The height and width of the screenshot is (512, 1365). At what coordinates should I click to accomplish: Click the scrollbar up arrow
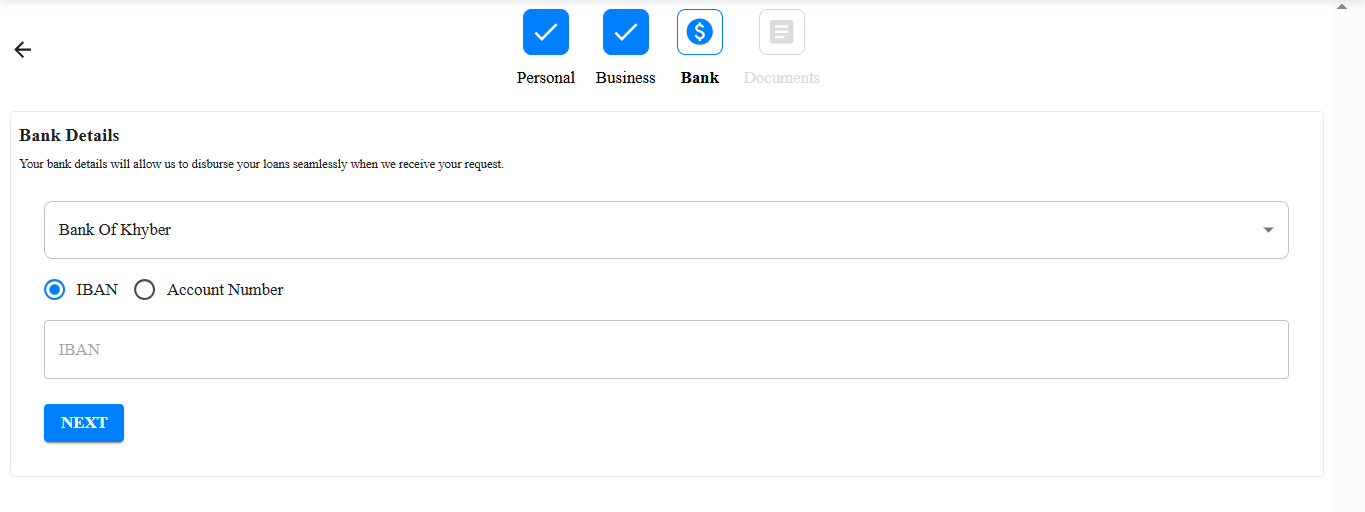pyautogui.click(x=1343, y=7)
